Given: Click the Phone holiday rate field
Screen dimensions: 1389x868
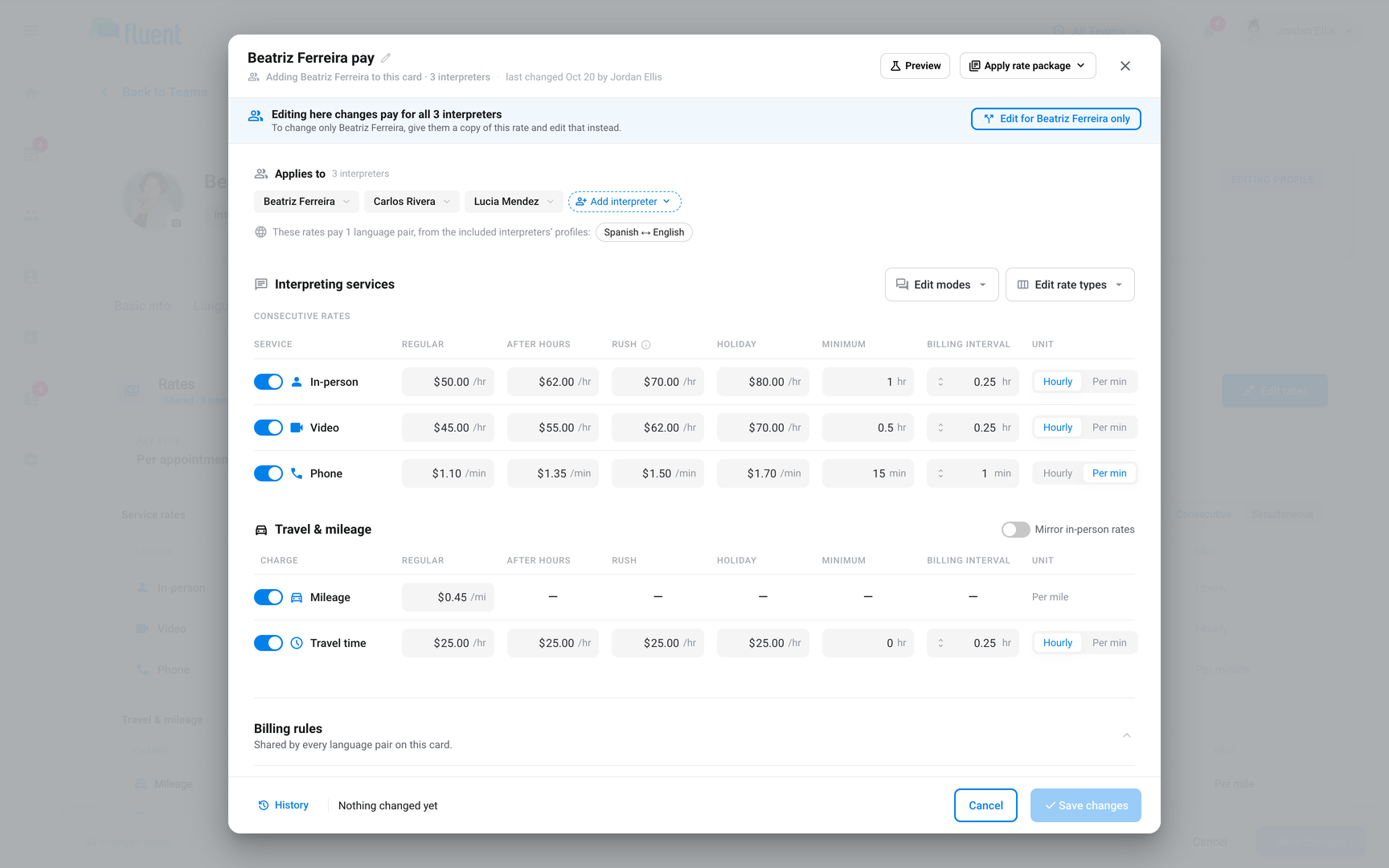Looking at the screenshot, I should point(763,473).
